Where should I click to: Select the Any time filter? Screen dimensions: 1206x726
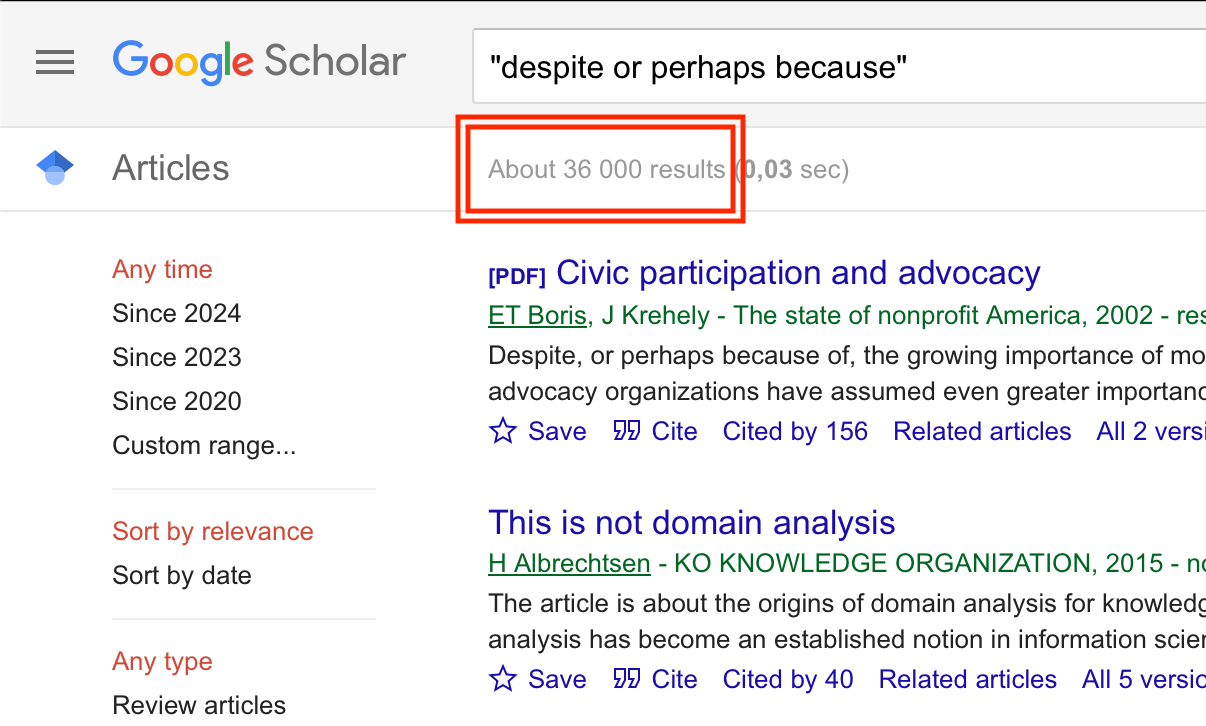[162, 269]
